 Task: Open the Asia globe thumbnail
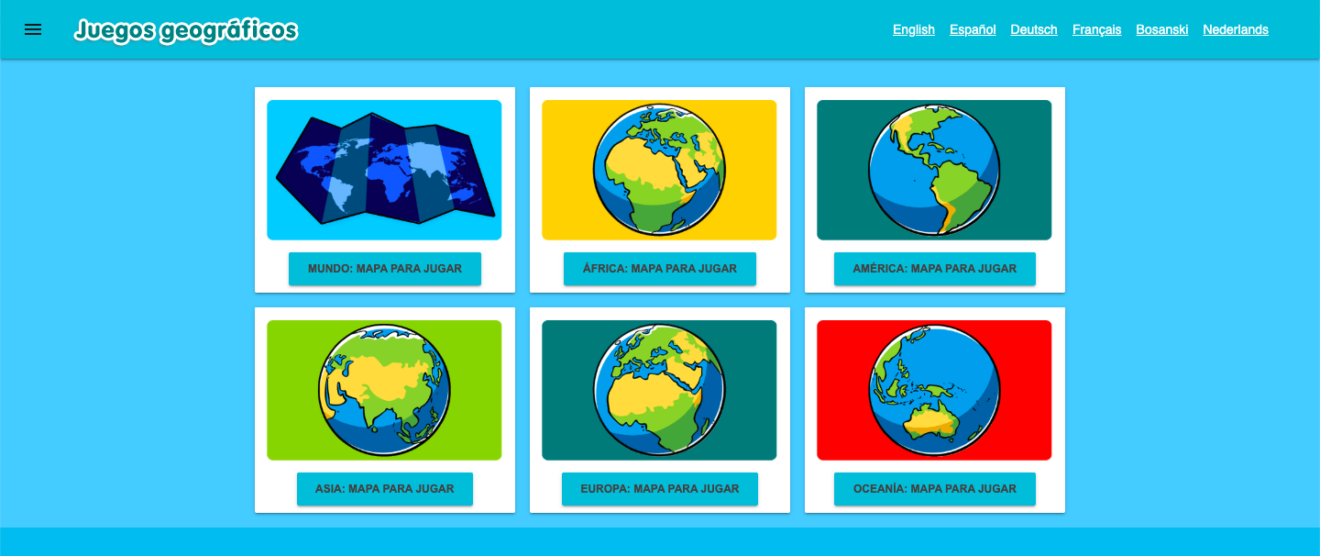pyautogui.click(x=384, y=390)
